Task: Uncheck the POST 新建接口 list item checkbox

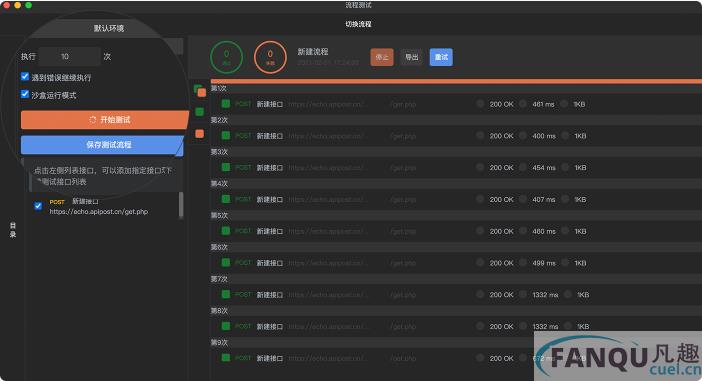Action: point(38,206)
